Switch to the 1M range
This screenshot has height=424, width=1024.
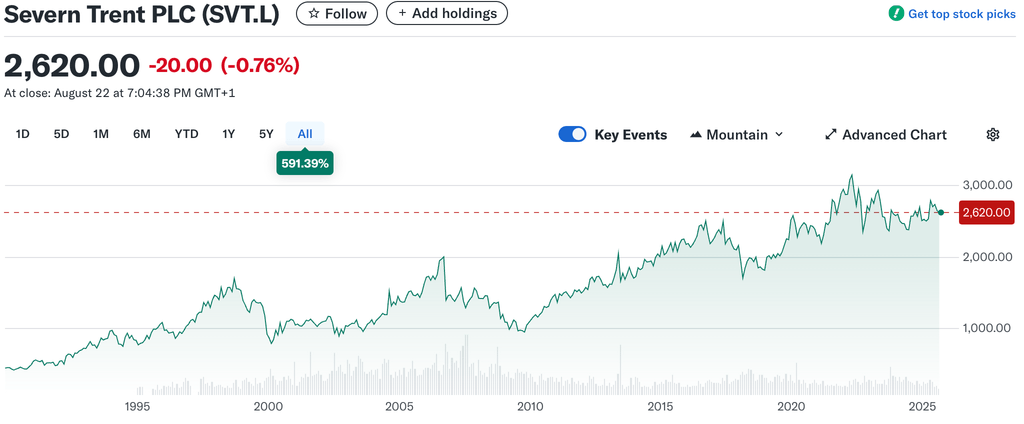point(101,134)
